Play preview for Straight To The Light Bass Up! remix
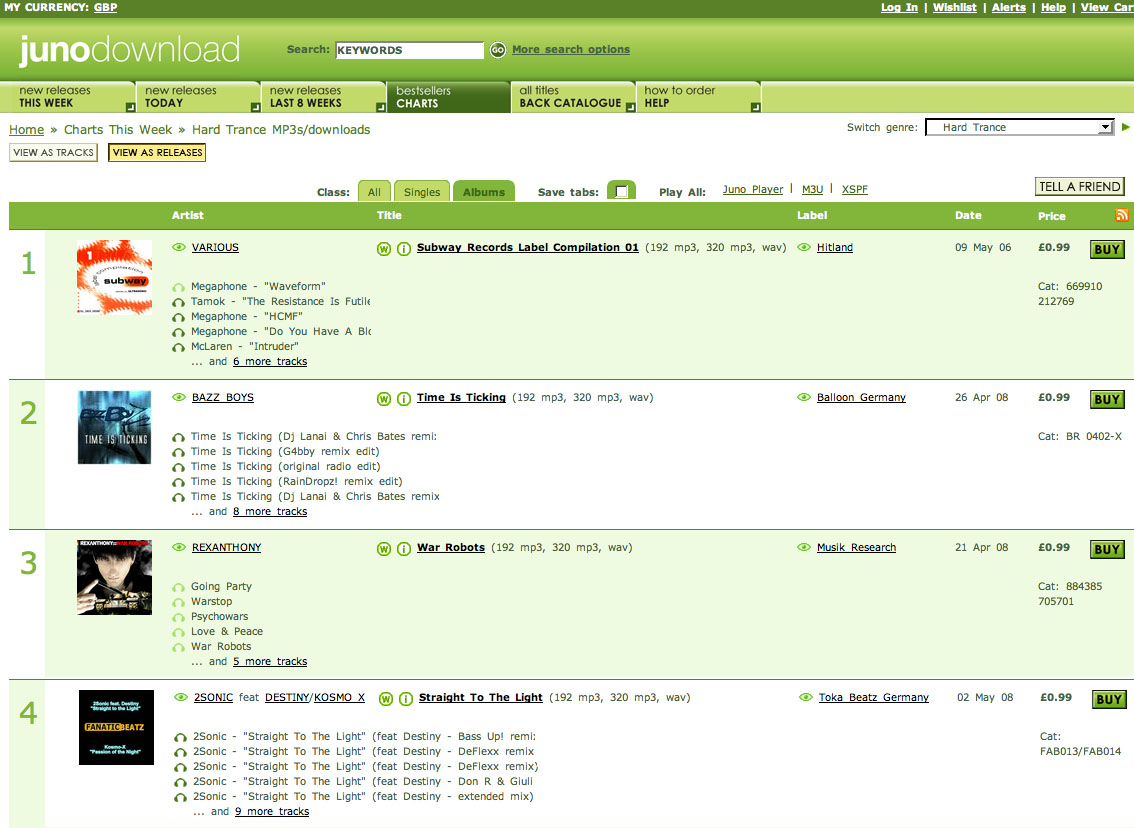The height and width of the screenshot is (828, 1134). [x=181, y=738]
